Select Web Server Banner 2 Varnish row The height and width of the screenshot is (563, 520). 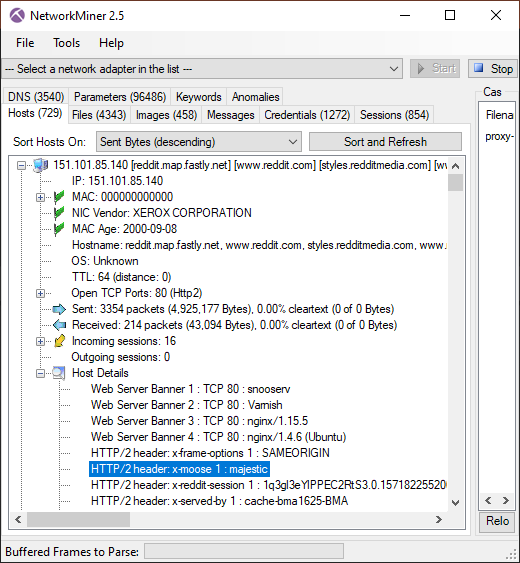click(187, 405)
